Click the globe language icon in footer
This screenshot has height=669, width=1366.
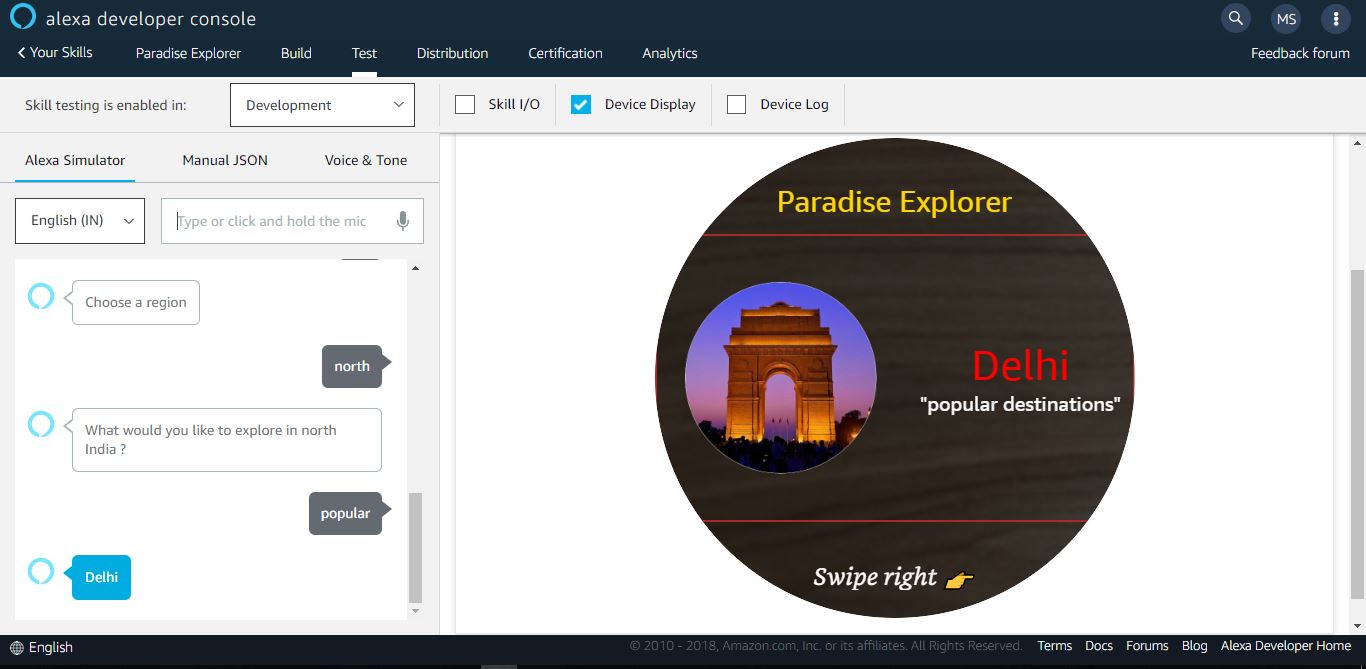(x=16, y=648)
